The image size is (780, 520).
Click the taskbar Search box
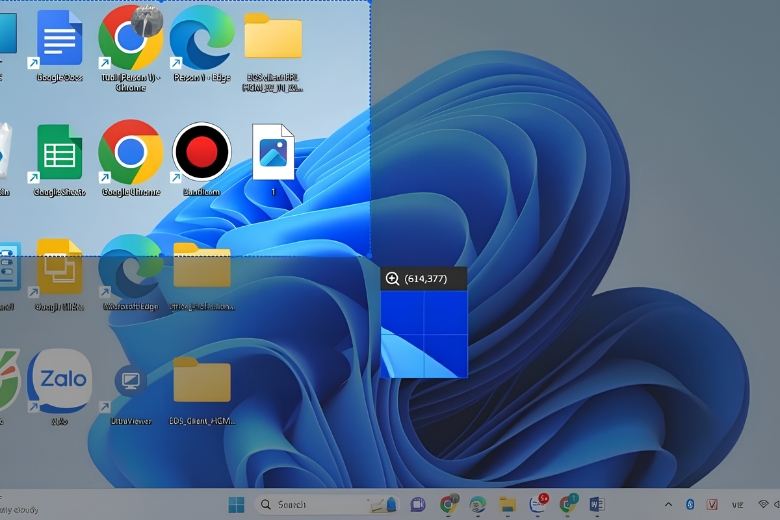326,505
